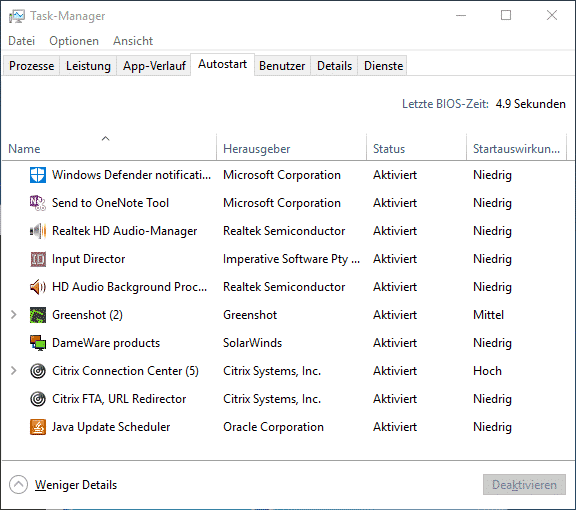Screen dimensions: 576x510
Task: Click the Imperative Software Pty publisher cell
Action: tap(291, 259)
